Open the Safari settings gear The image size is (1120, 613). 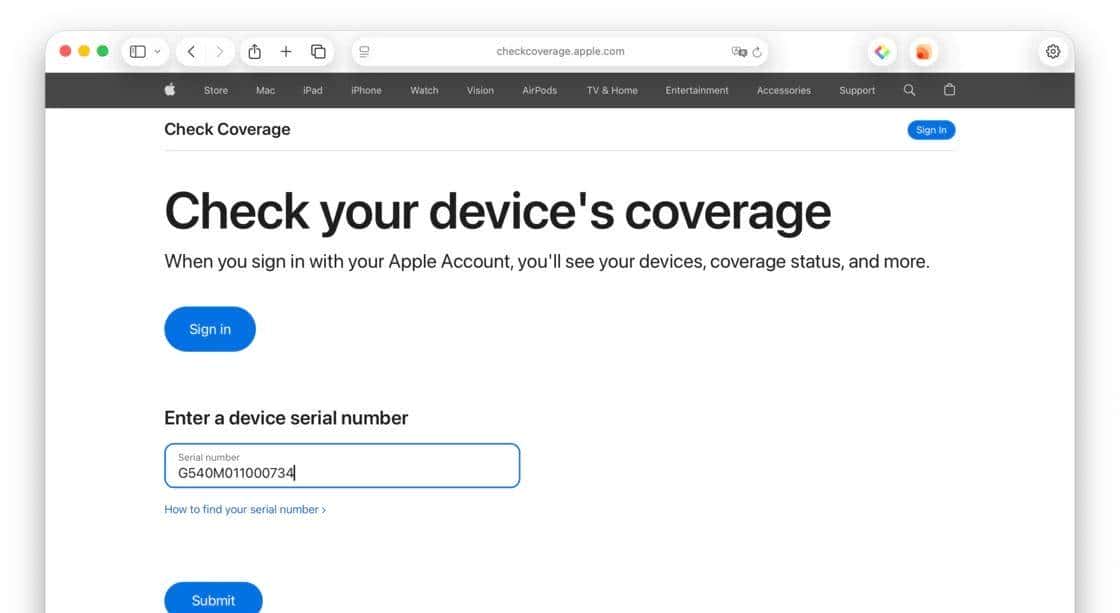click(x=1053, y=52)
